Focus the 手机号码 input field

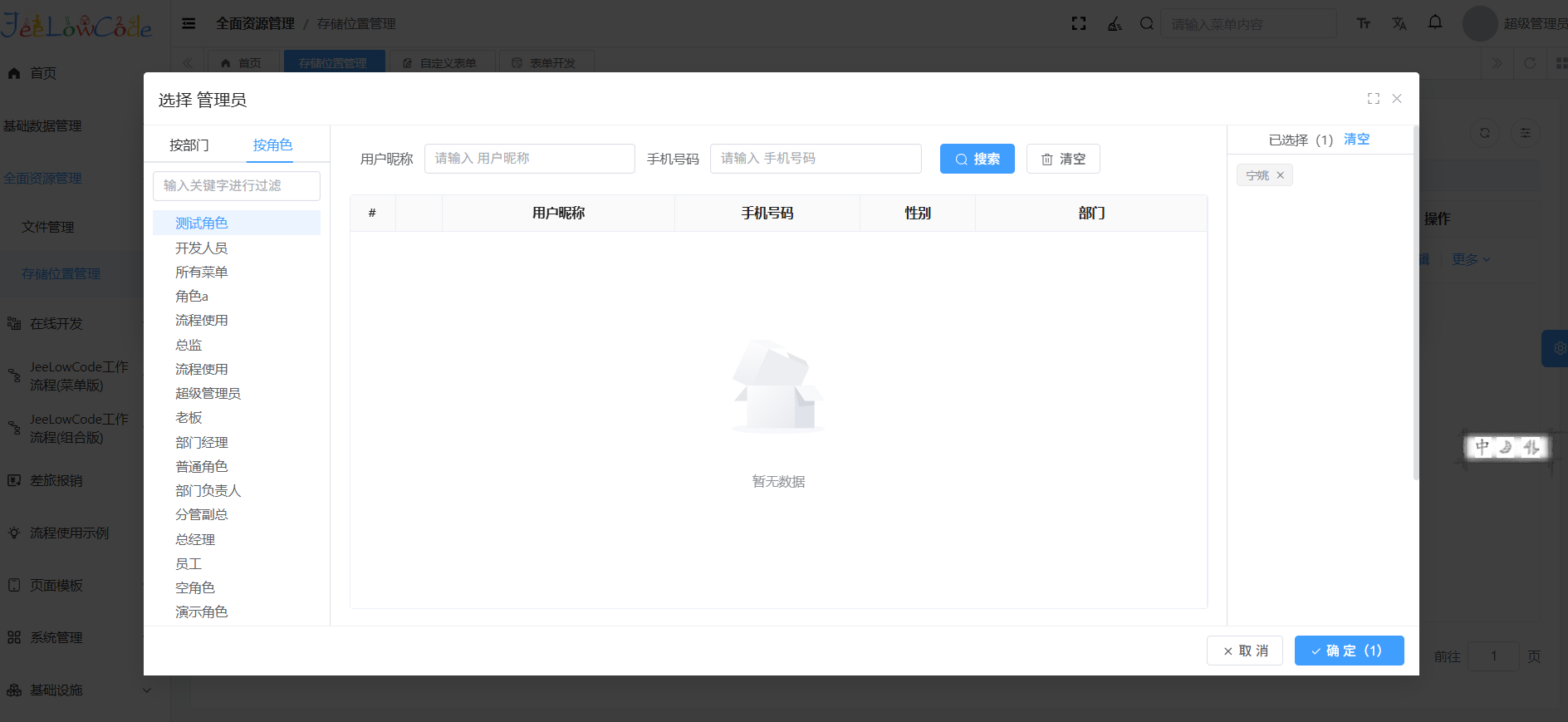point(815,159)
